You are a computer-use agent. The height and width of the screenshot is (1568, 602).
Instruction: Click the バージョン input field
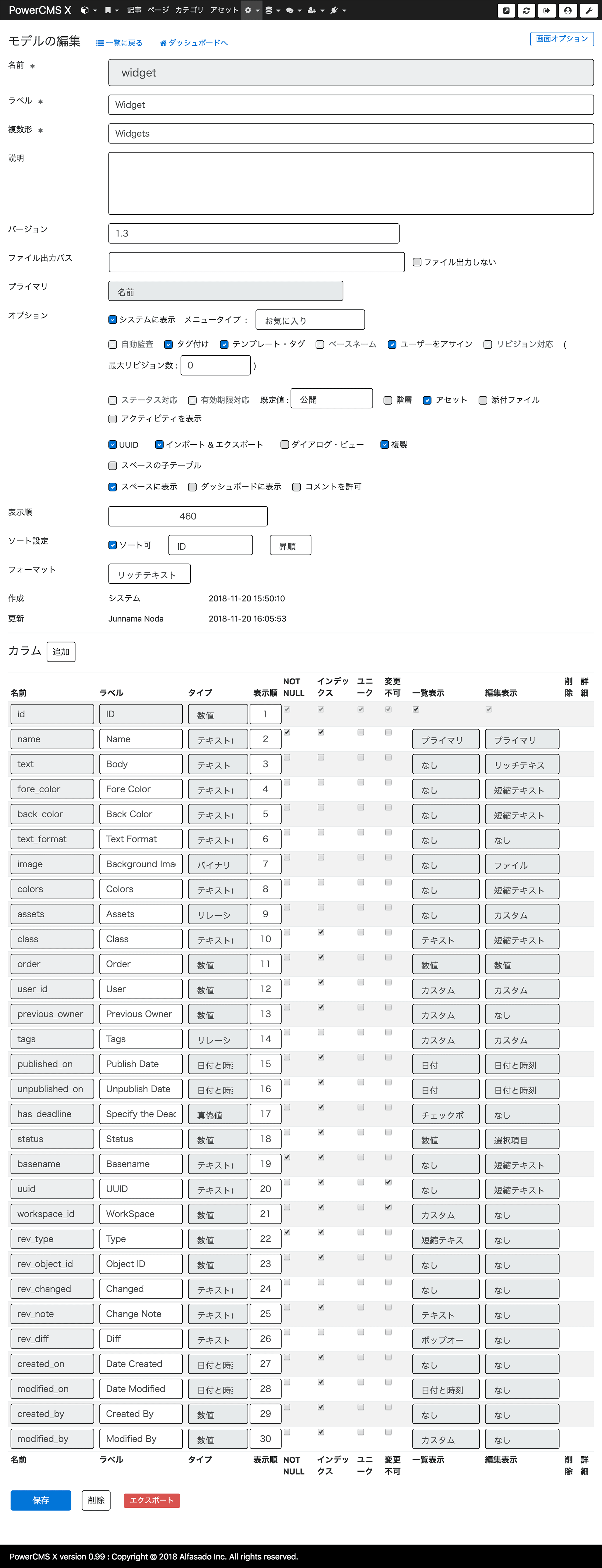point(254,234)
